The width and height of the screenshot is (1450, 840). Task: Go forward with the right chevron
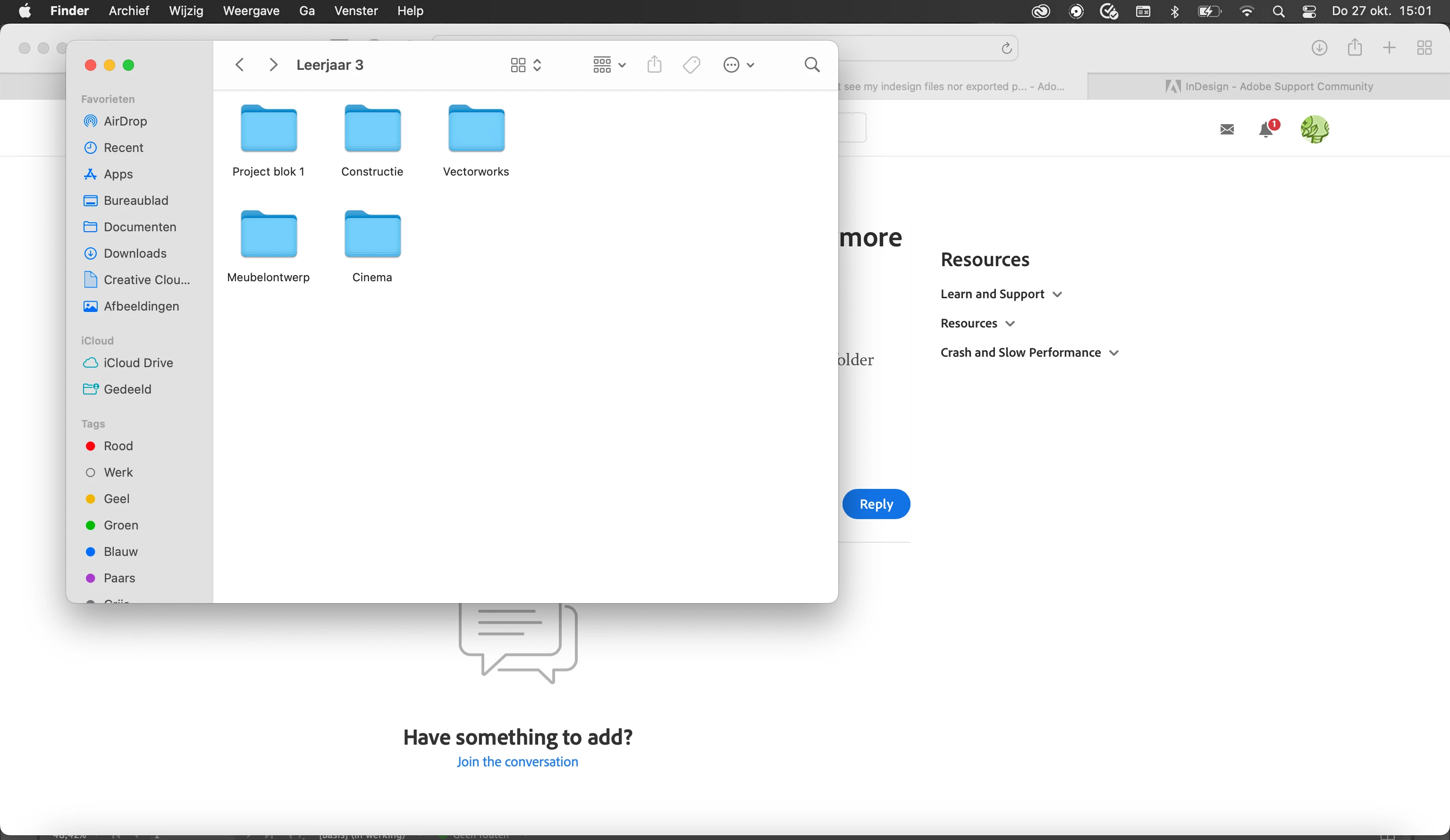(273, 65)
